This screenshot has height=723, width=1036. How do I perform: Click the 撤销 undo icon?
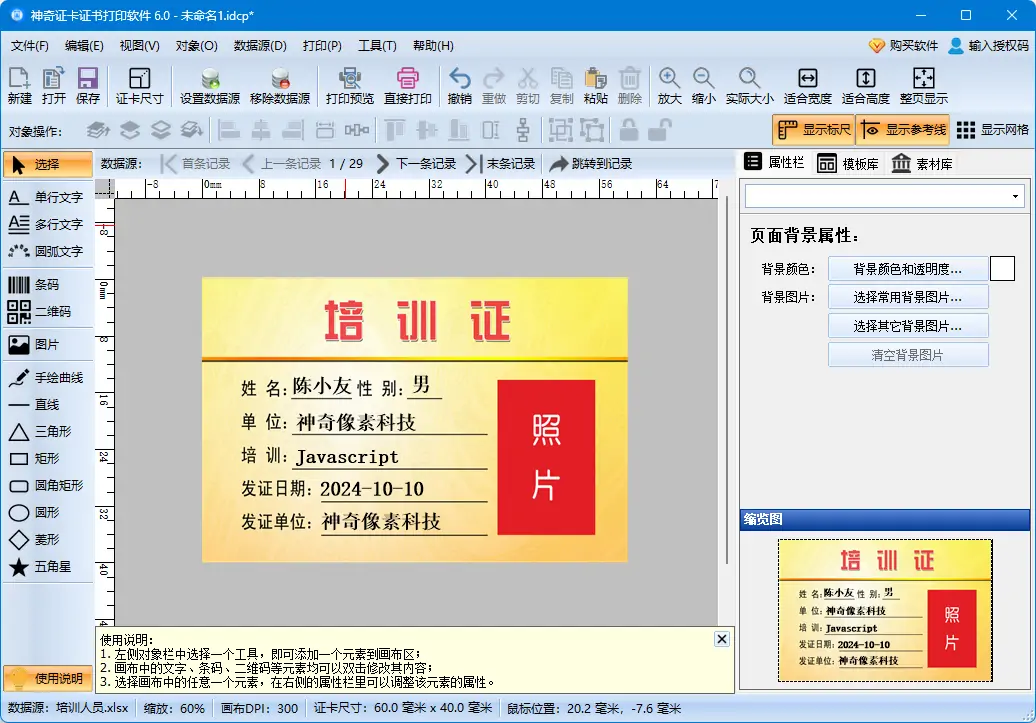coord(459,85)
